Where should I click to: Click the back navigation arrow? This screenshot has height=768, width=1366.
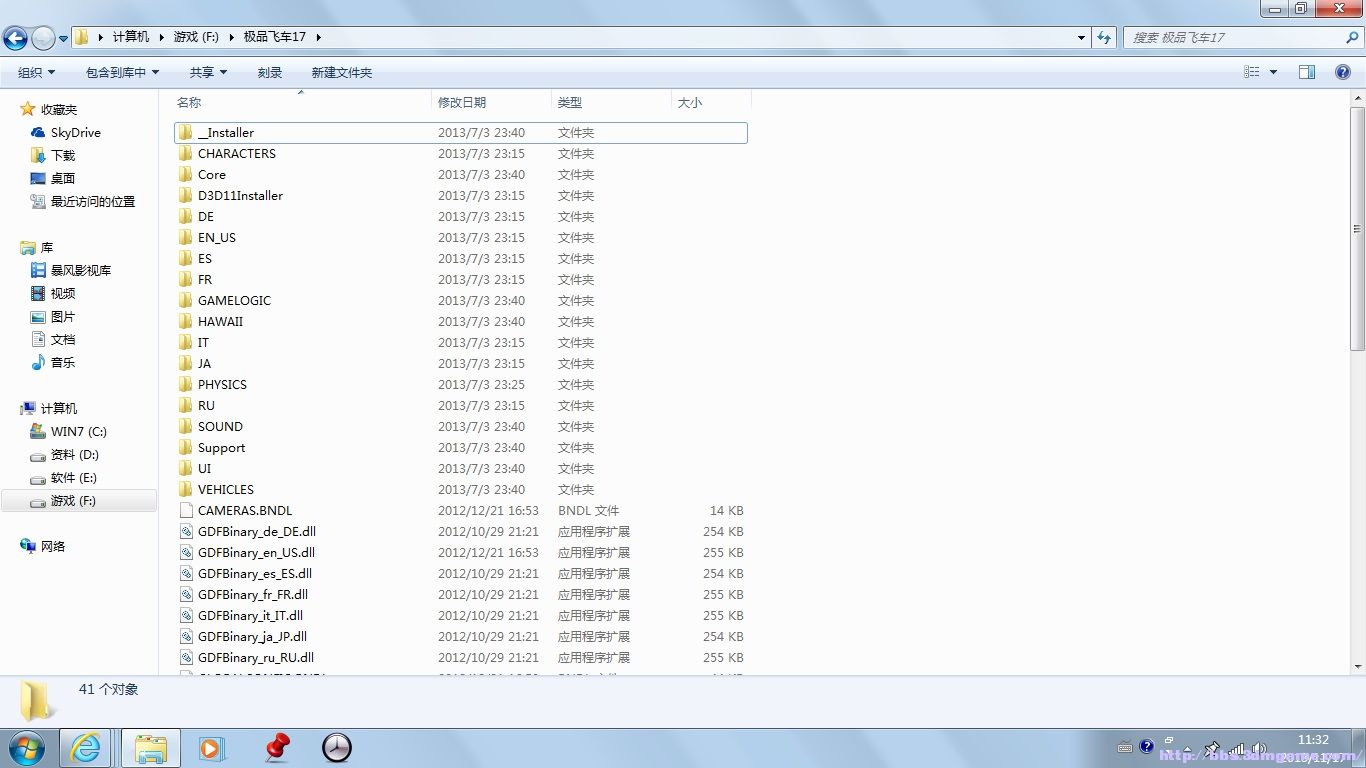[x=17, y=37]
